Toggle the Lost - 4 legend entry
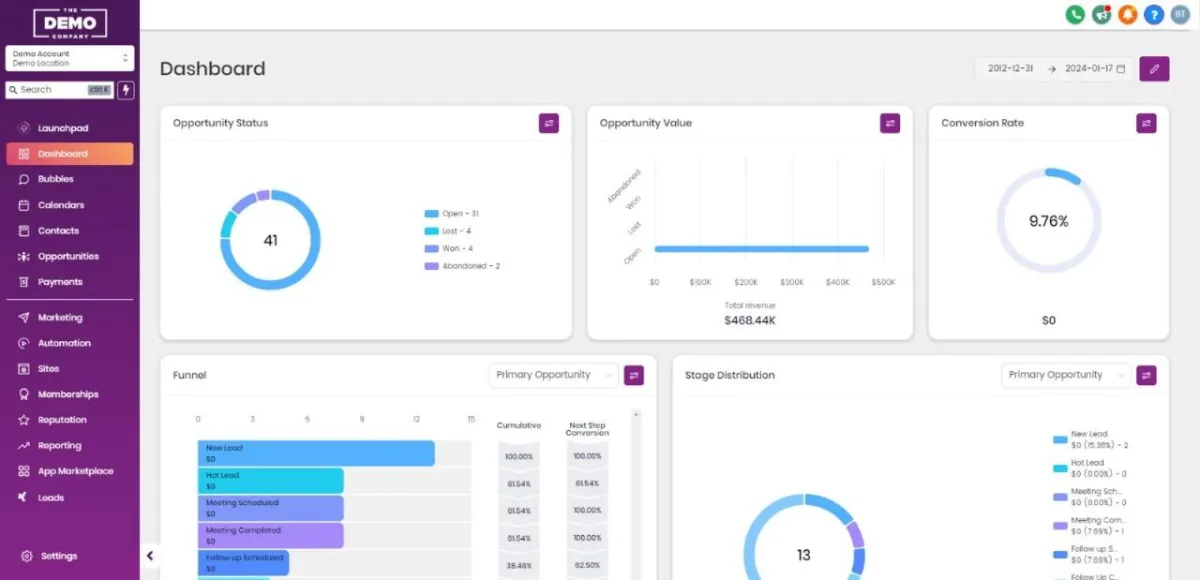Screen dimensions: 1200x580 click(x=448, y=231)
